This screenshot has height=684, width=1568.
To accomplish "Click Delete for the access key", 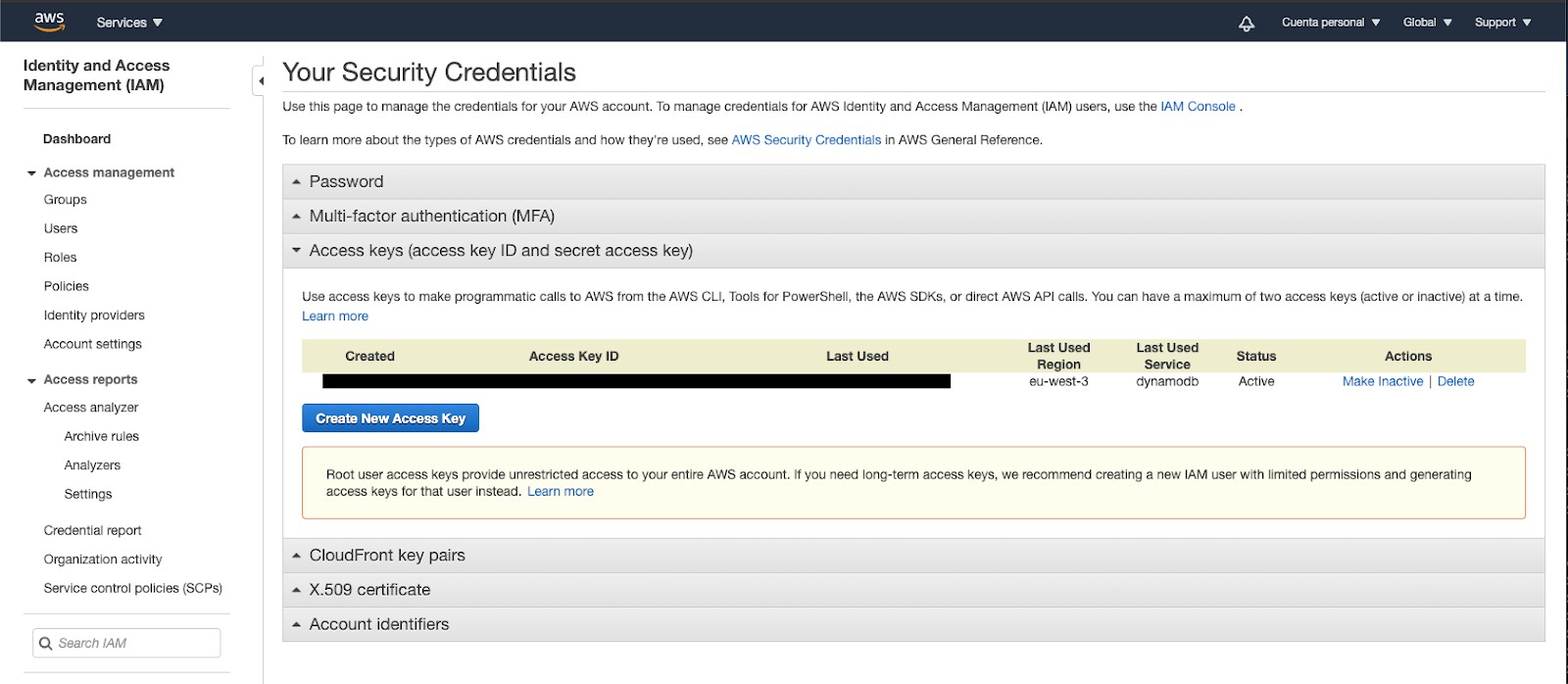I will pyautogui.click(x=1455, y=381).
